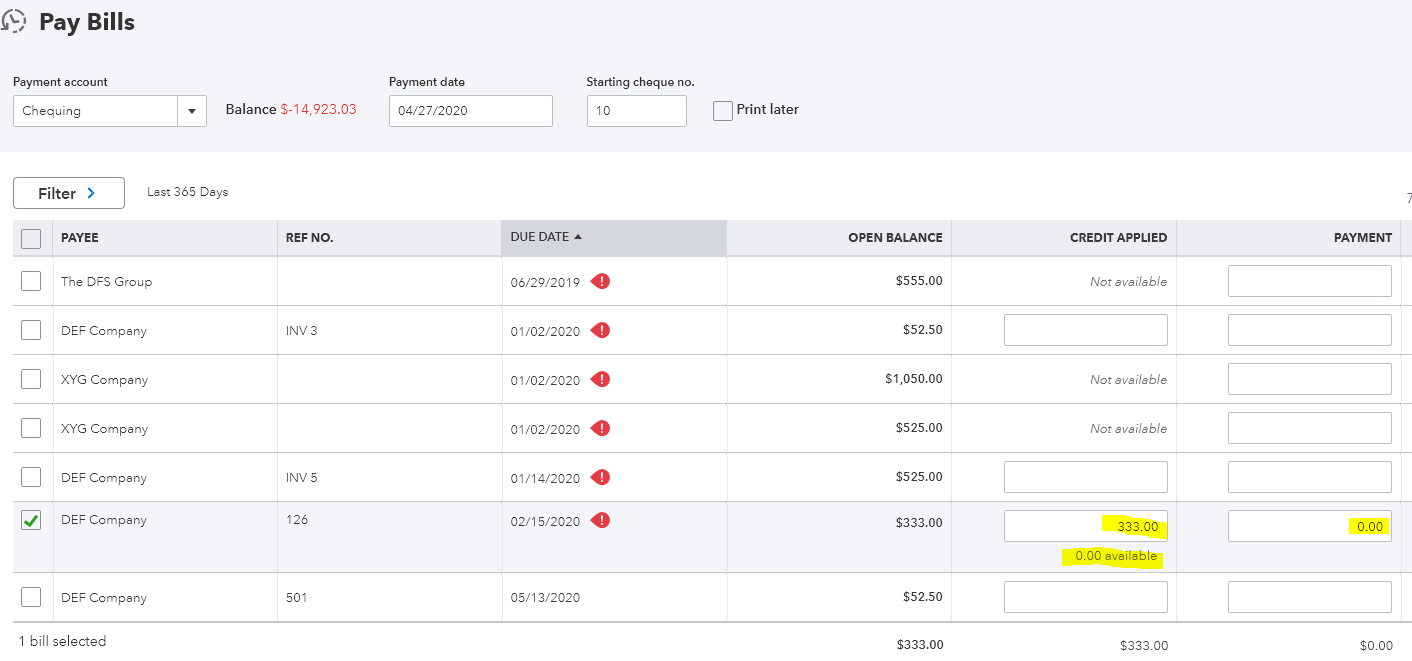This screenshot has height=661, width=1412.
Task: Click Credit Applied field for INV 3
Action: point(1085,330)
